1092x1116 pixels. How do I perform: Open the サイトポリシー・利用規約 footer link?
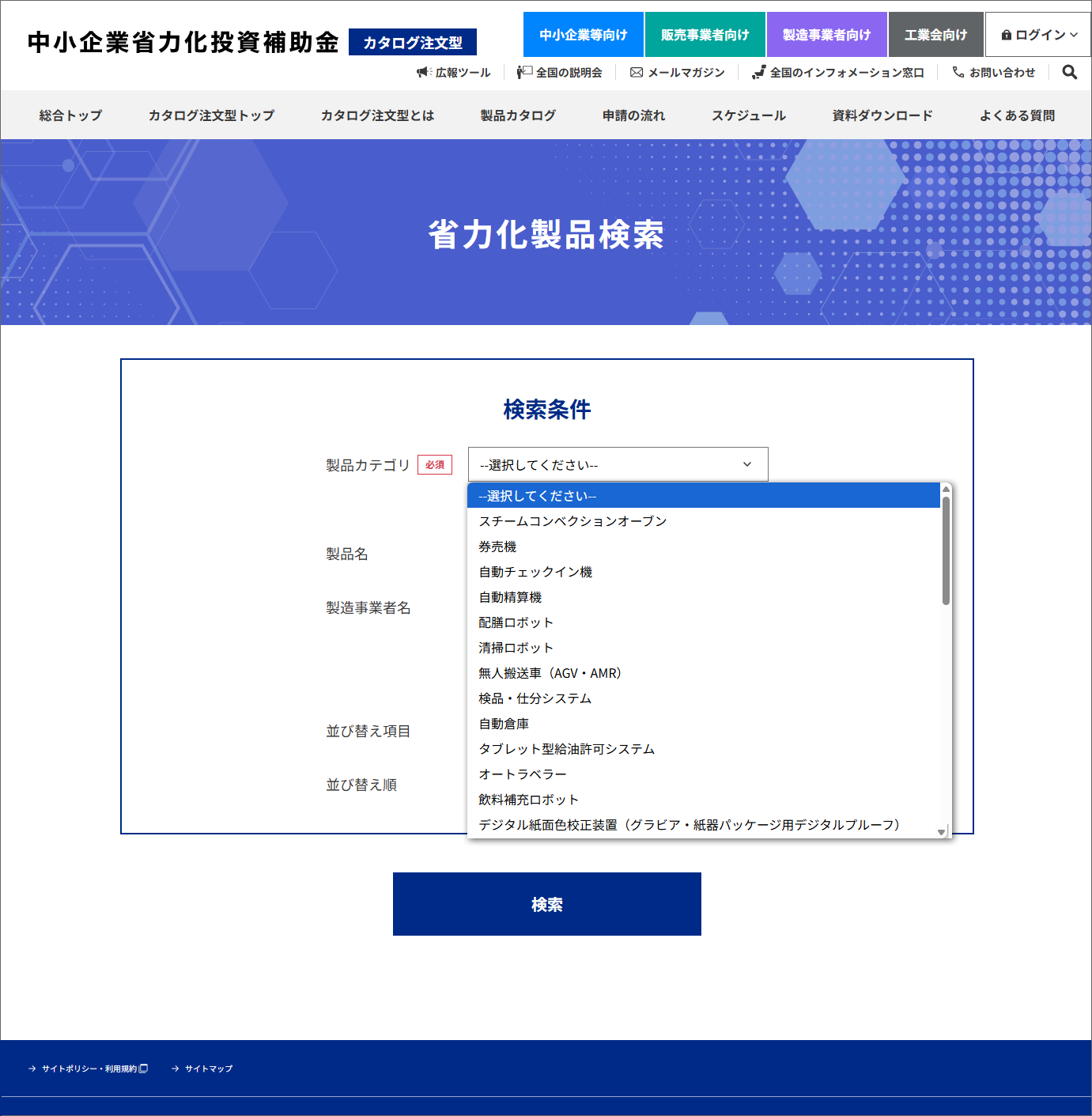pos(88,1069)
